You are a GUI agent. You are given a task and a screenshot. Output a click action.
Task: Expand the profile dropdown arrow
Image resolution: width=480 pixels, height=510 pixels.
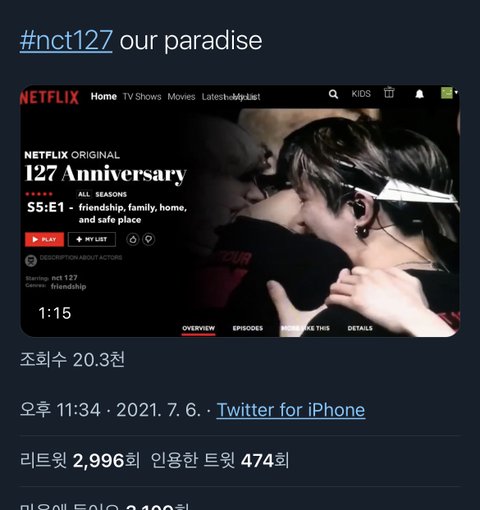456,92
